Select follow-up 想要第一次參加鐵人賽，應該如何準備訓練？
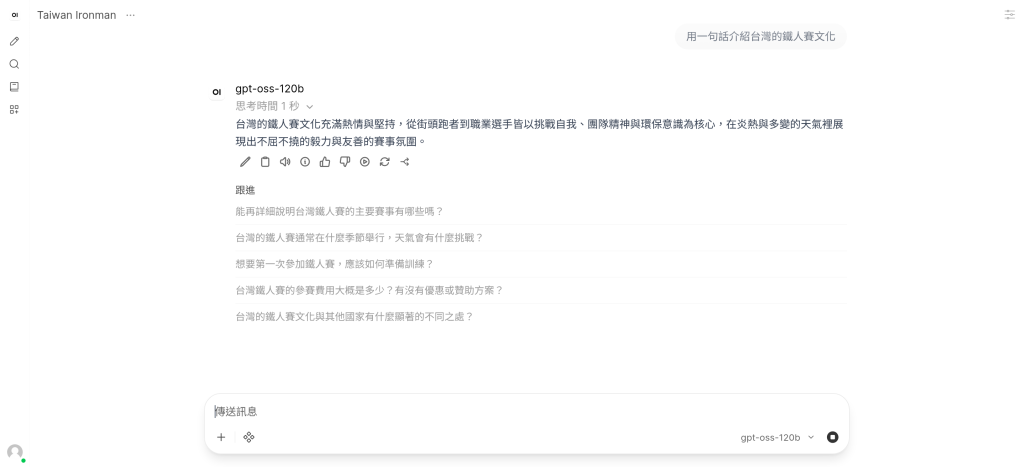The width and height of the screenshot is (1024, 467). [541, 264]
